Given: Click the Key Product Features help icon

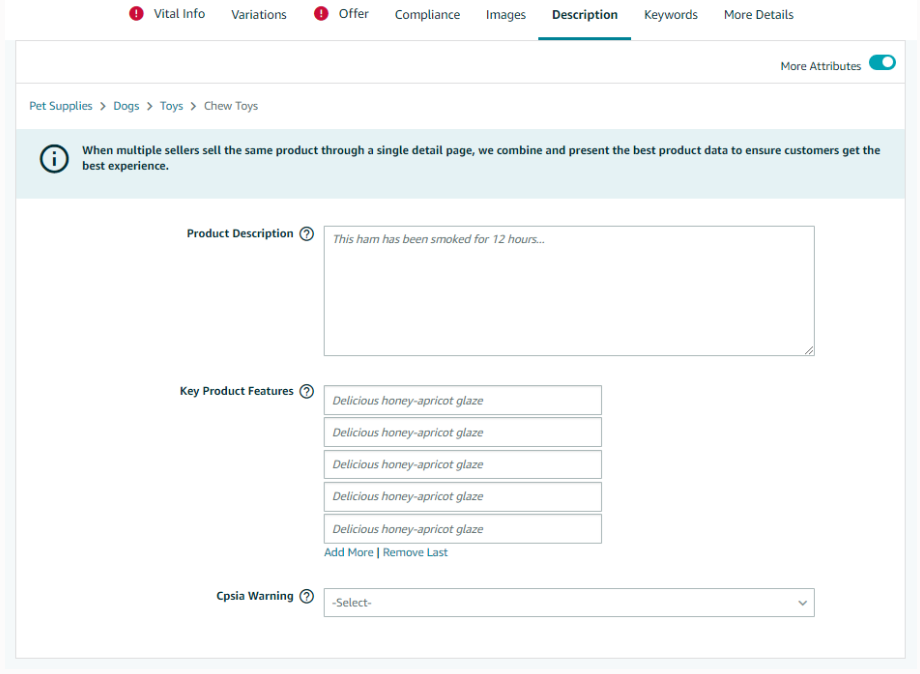Looking at the screenshot, I should coord(306,391).
